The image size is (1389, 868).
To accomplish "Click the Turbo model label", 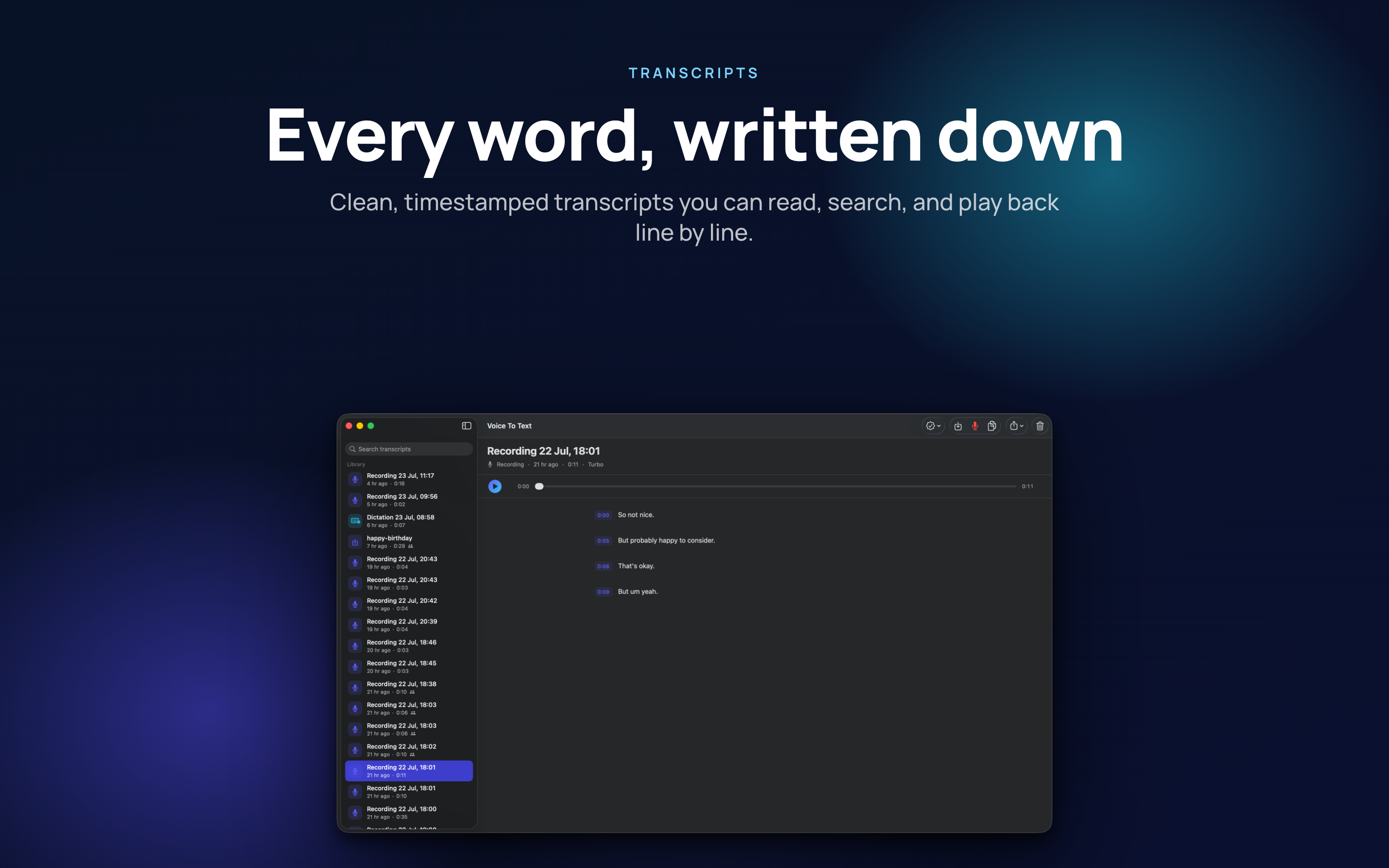I will pyautogui.click(x=595, y=464).
